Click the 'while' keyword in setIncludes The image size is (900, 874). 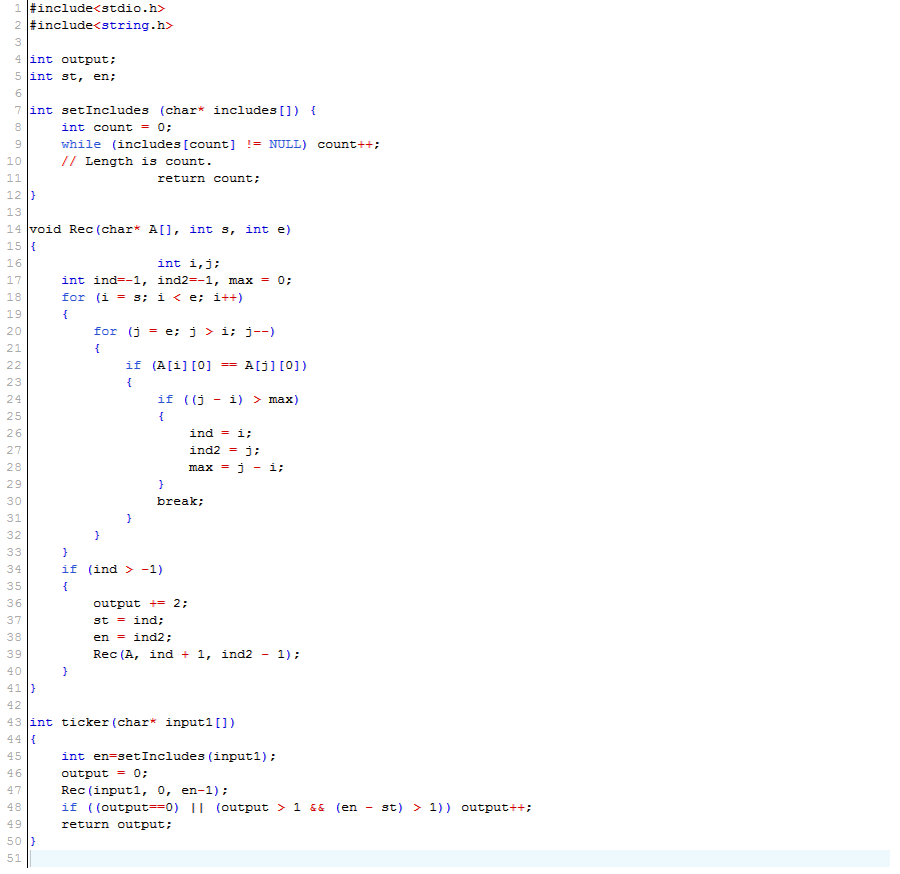81,144
